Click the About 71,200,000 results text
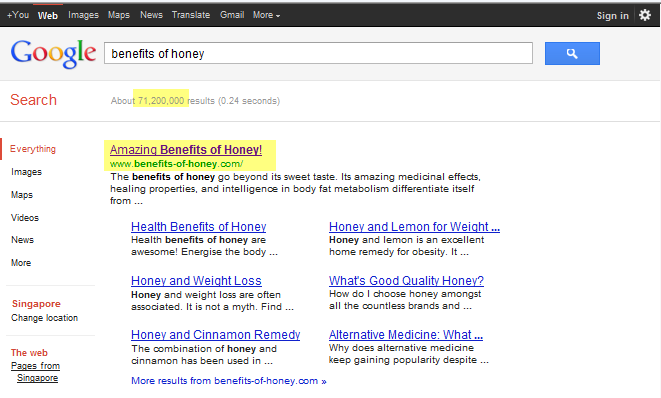661x398 pixels. coord(195,101)
